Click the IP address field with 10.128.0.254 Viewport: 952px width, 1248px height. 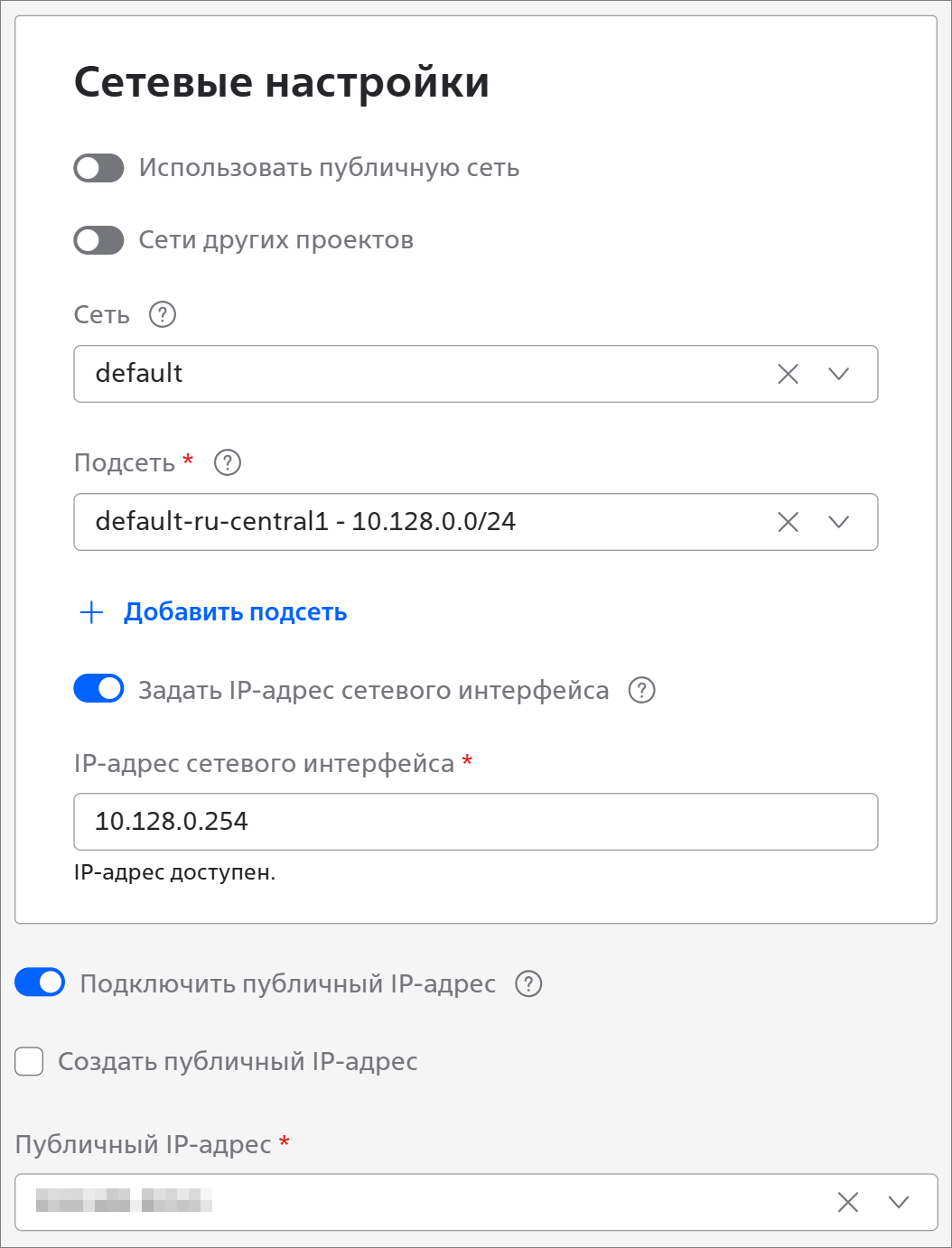(475, 822)
